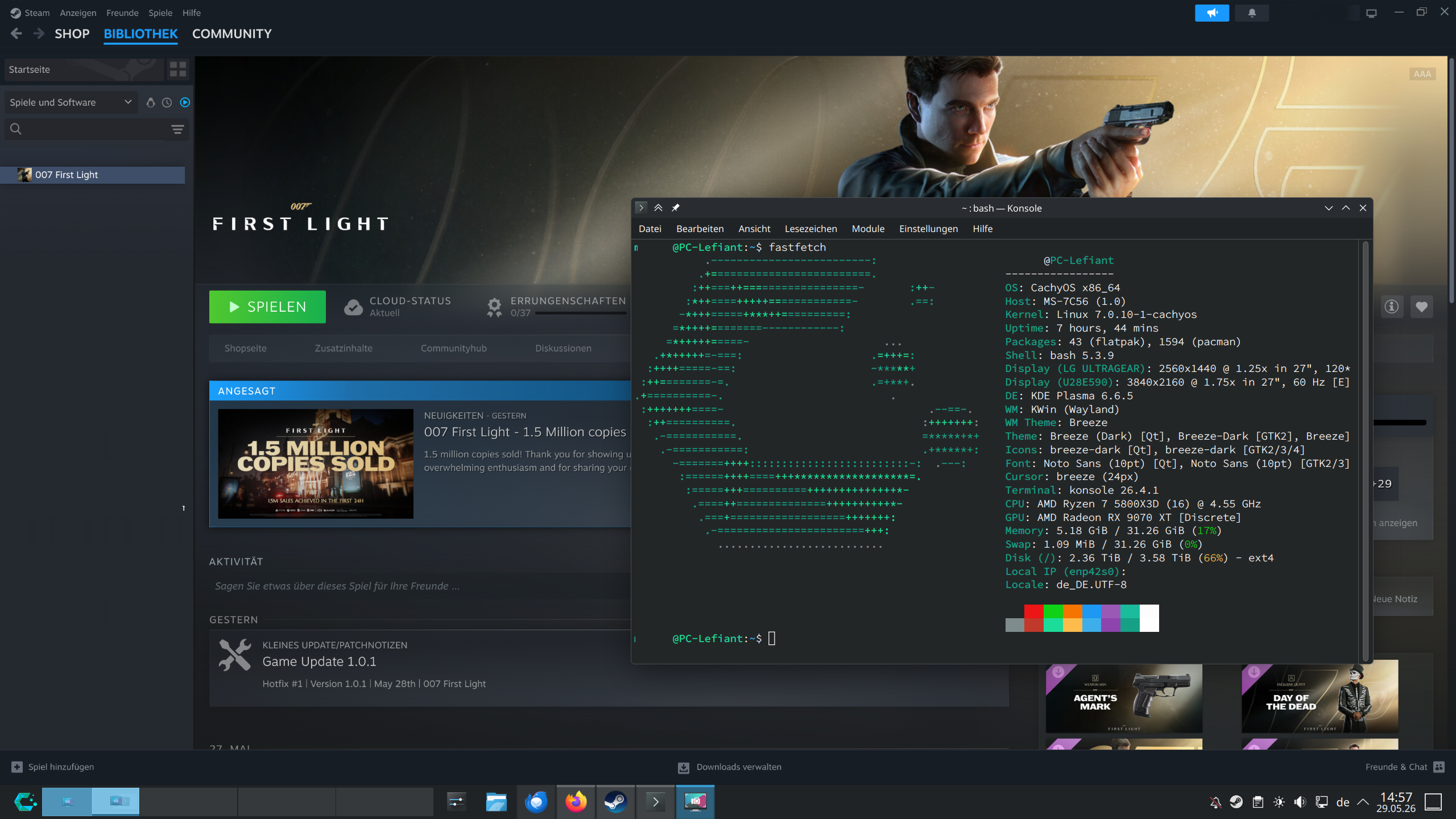Open the Module menu in Konsole

[x=868, y=229]
